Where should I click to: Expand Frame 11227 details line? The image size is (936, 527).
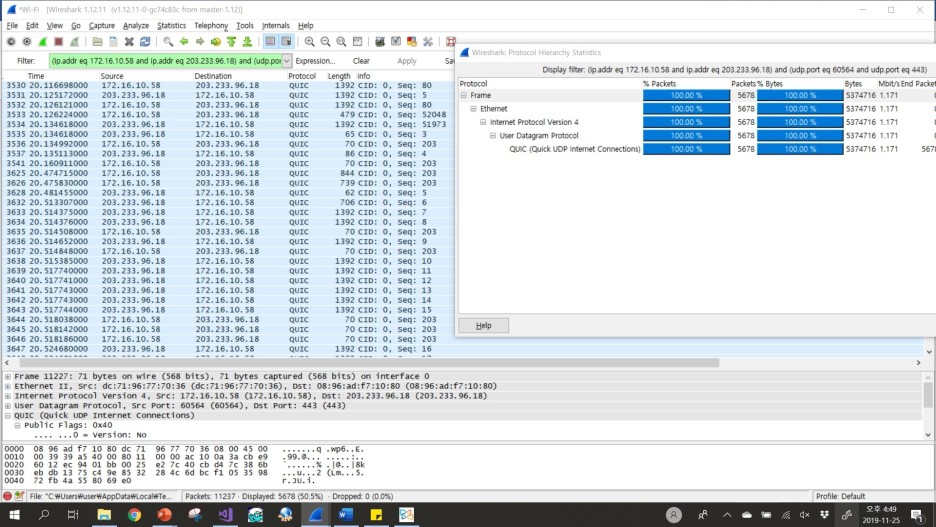point(8,377)
